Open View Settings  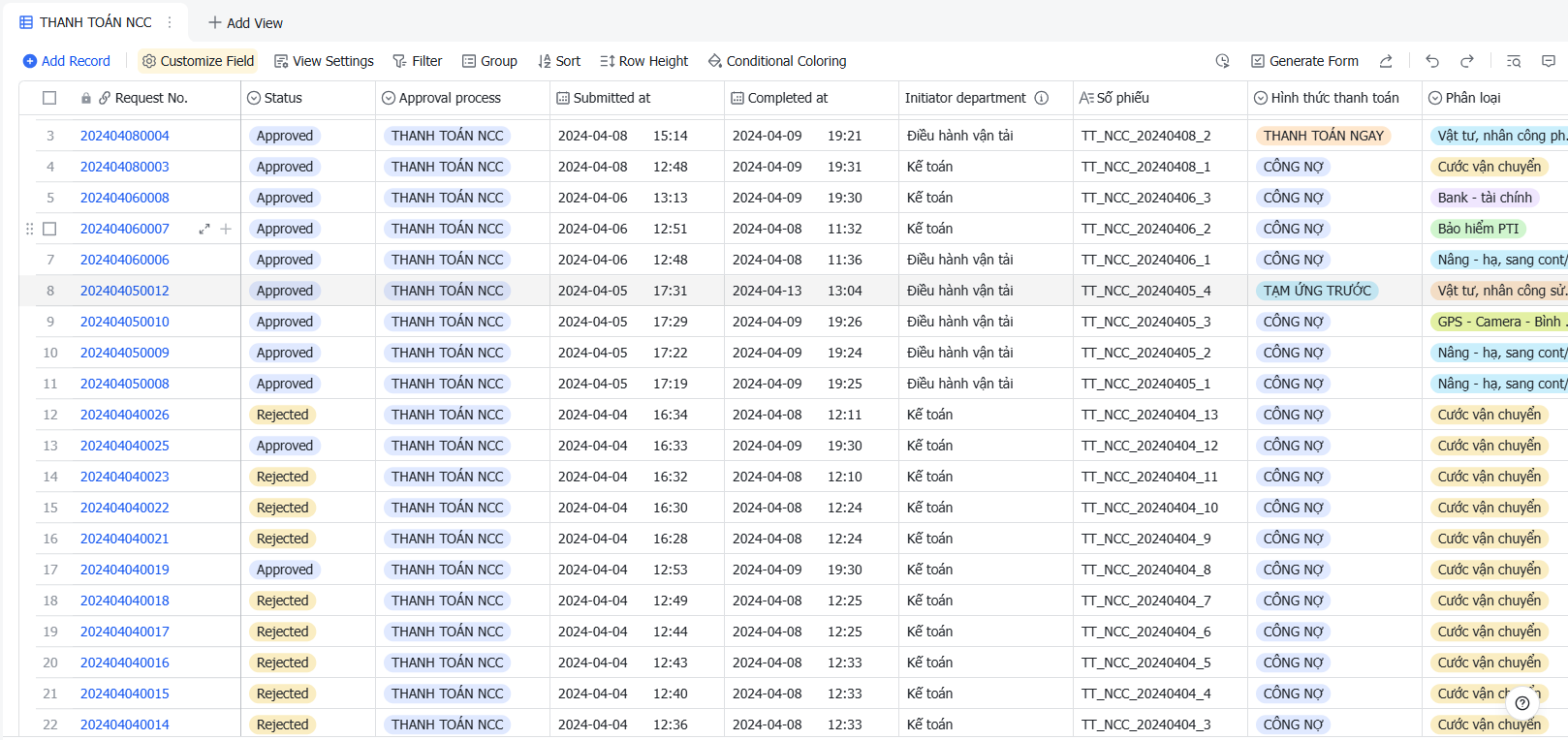coord(324,61)
